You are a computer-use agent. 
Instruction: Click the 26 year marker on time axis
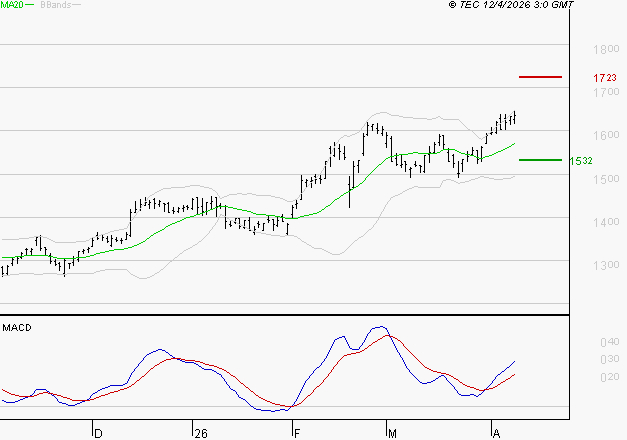(201, 434)
